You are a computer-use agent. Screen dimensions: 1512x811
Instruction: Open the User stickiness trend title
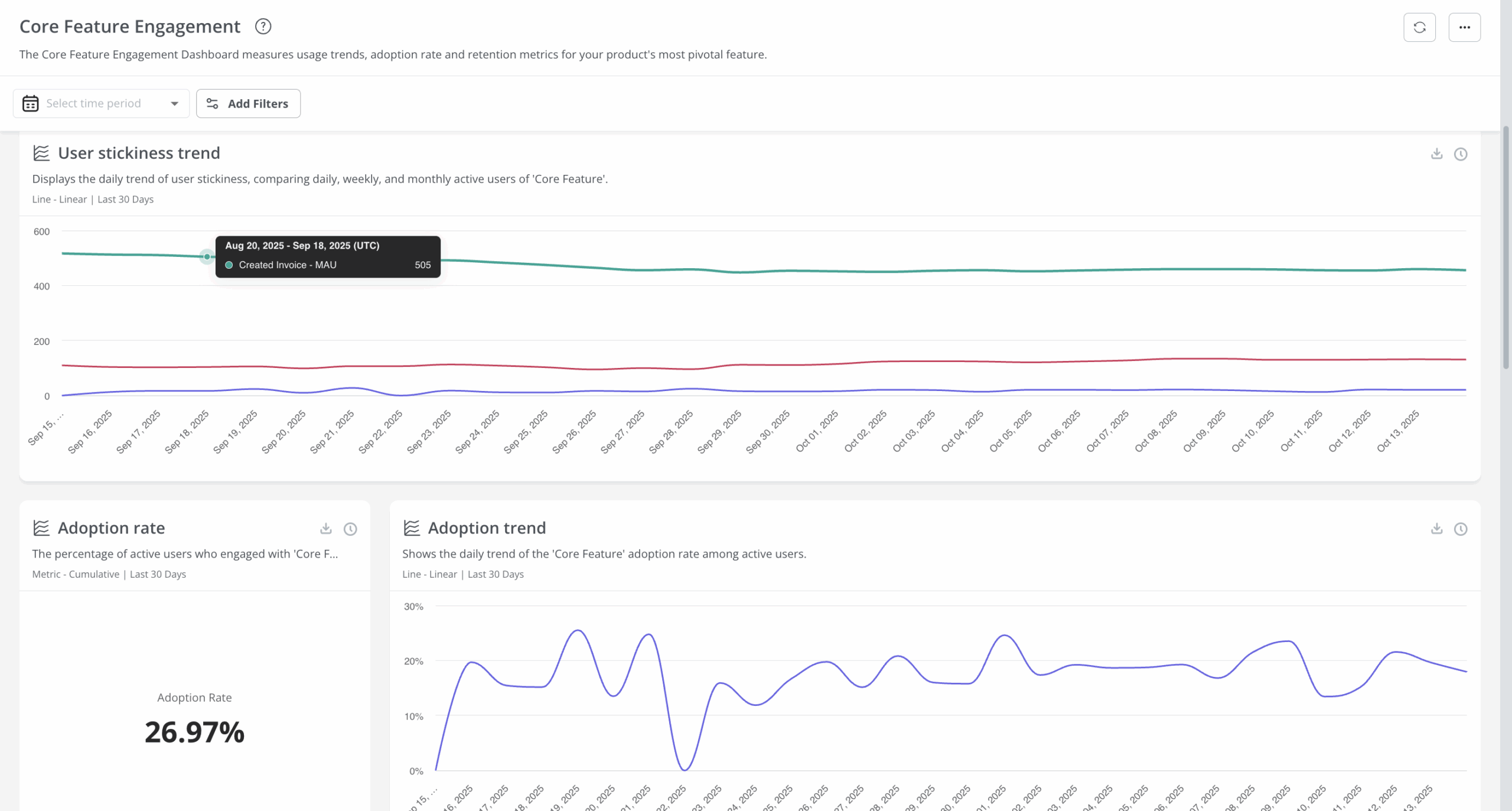139,153
